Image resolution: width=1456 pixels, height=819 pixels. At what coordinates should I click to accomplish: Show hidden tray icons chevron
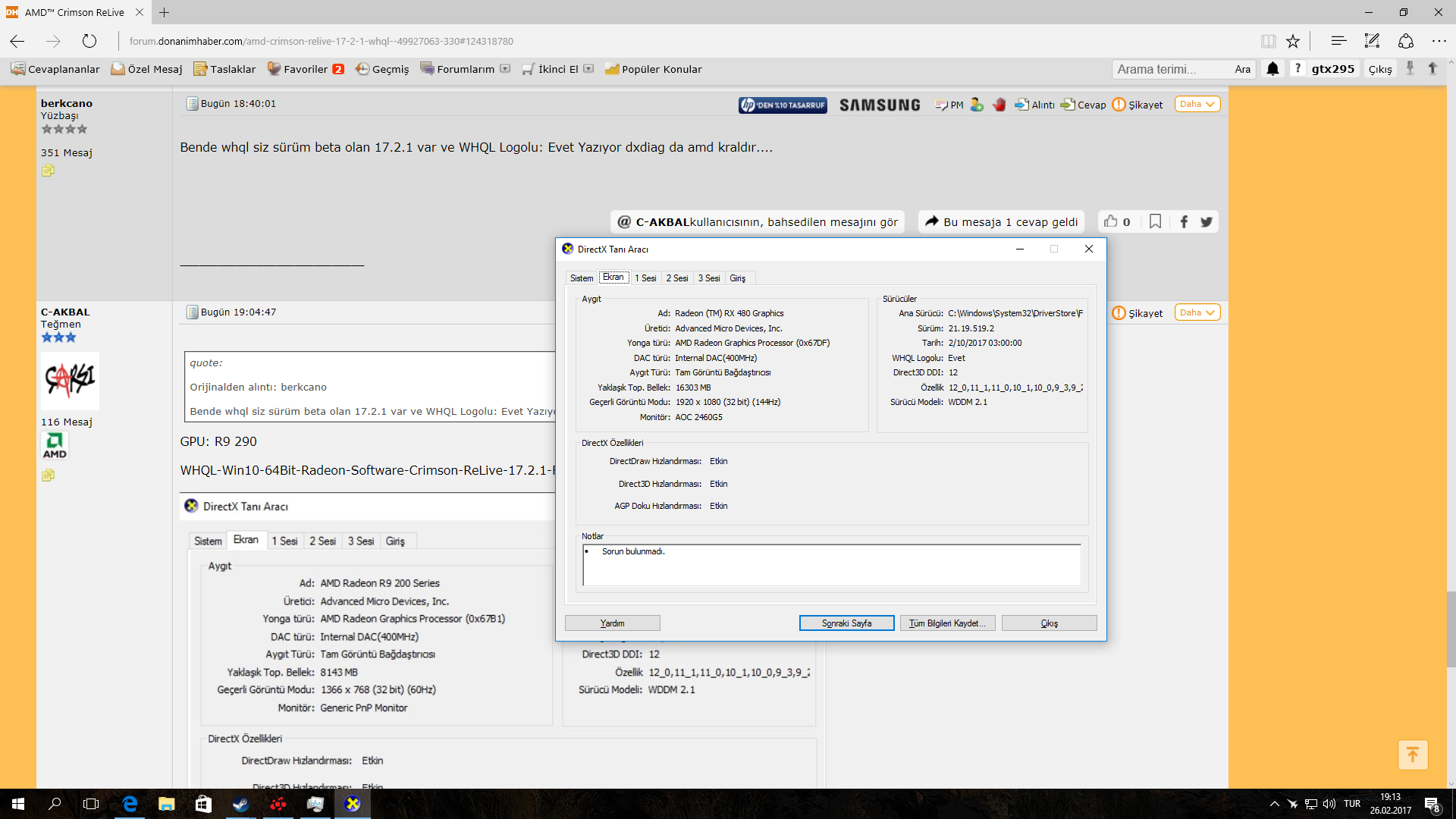pos(1275,804)
